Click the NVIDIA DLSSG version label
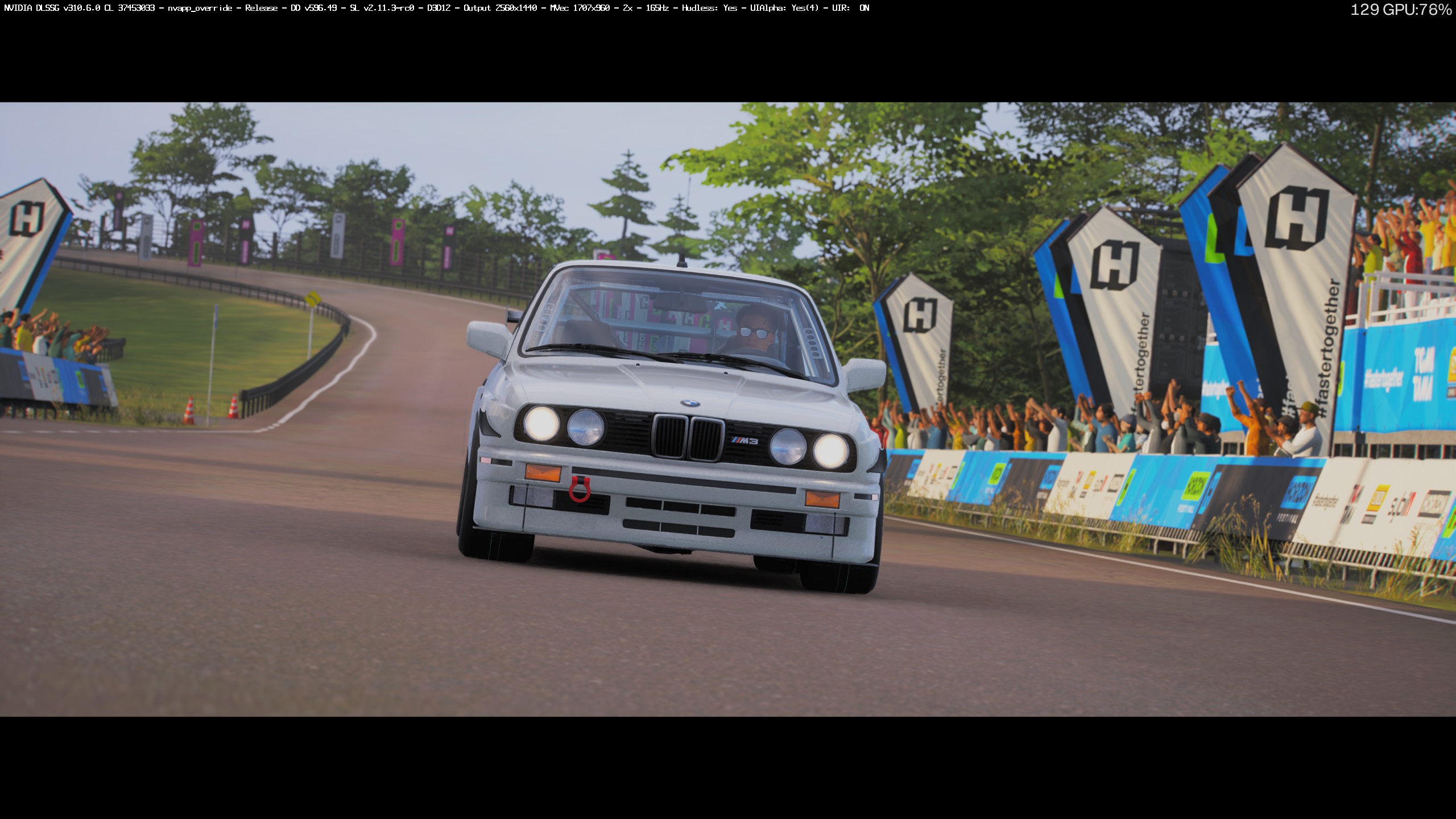The height and width of the screenshot is (819, 1456). pos(51,8)
